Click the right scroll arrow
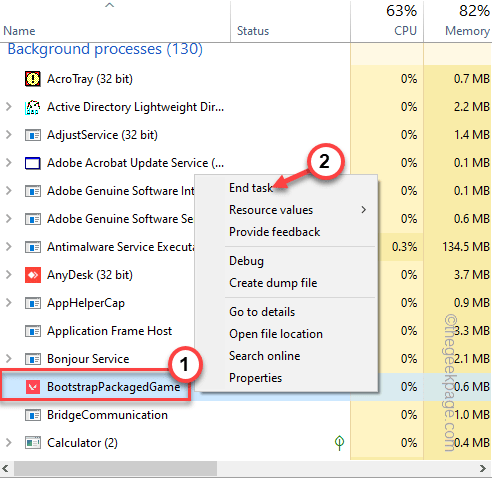This screenshot has height=482, width=492. tap(483, 468)
